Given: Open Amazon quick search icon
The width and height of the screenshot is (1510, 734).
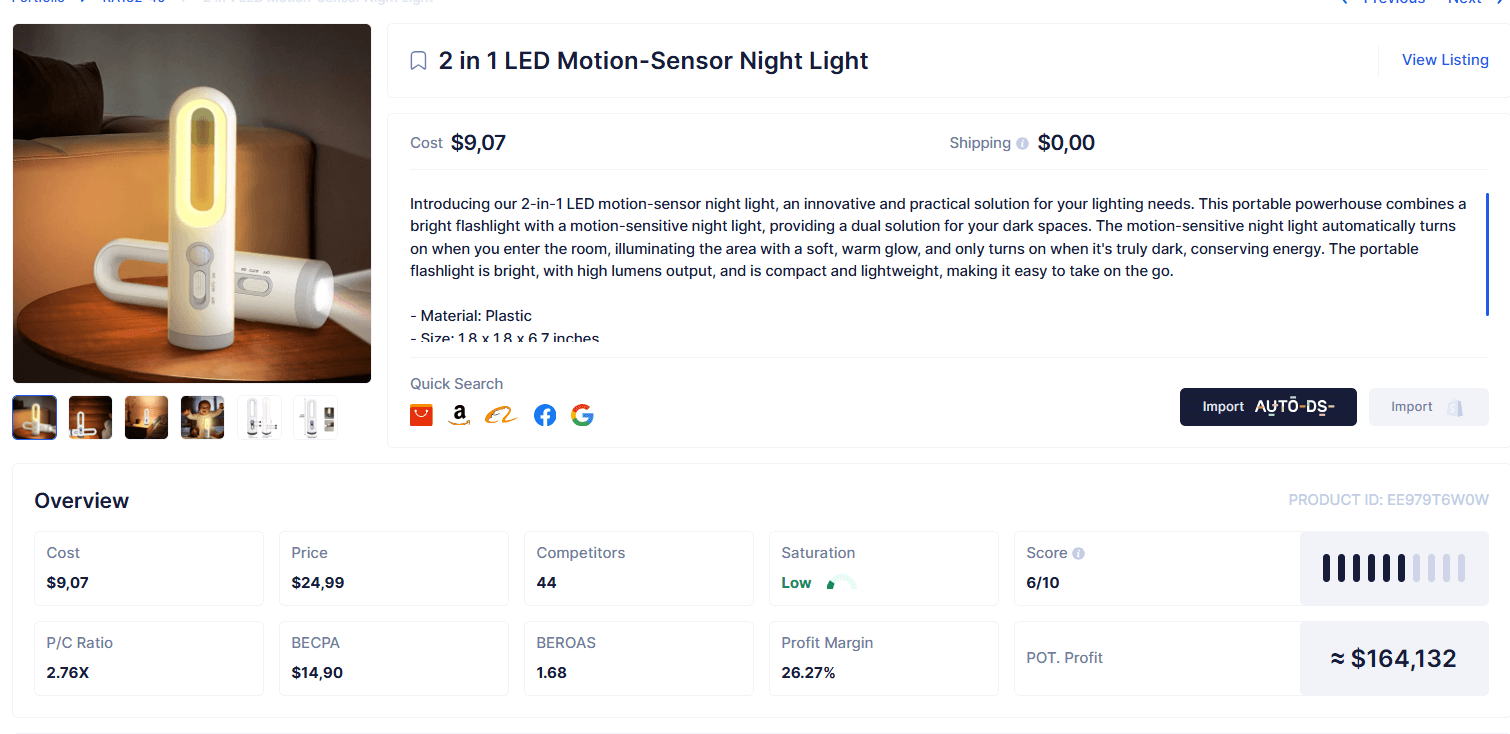Looking at the screenshot, I should (x=459, y=415).
